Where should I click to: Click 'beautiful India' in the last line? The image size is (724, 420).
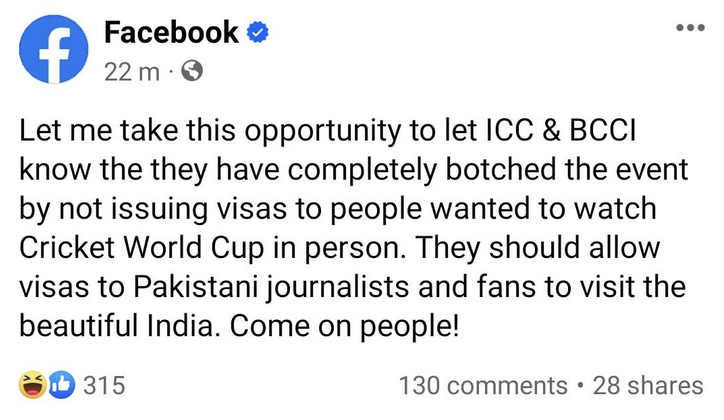pos(117,326)
